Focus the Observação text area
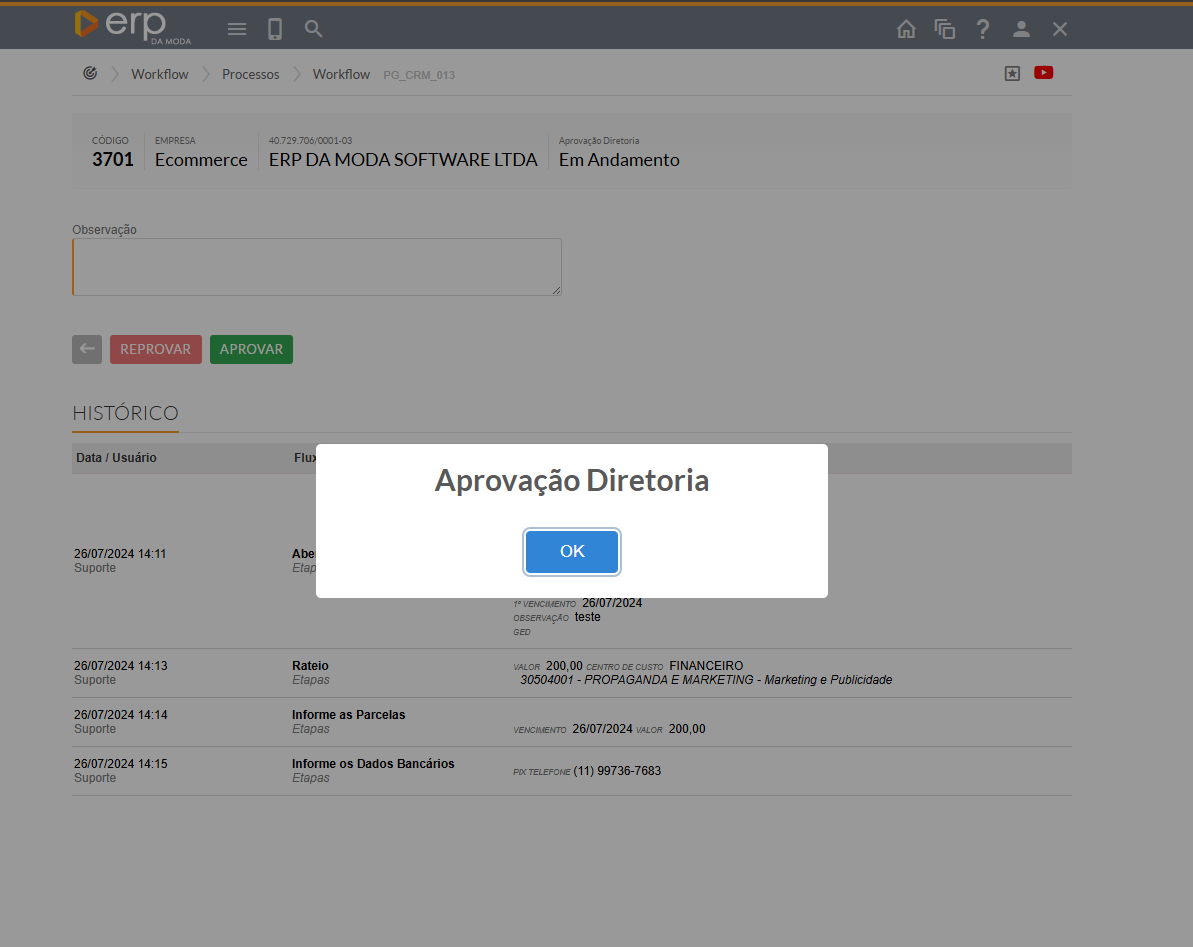Screen dimensions: 1193x947 (317, 267)
